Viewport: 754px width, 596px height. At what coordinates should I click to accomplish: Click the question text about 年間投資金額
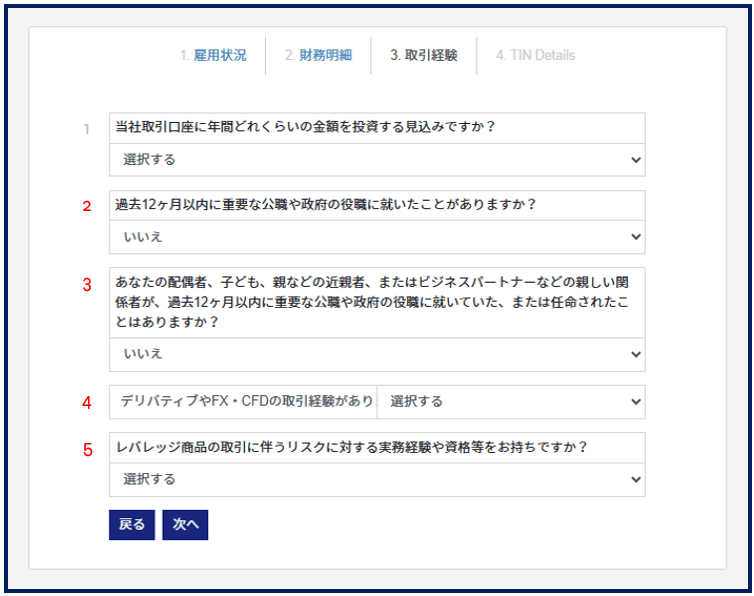[x=306, y=128]
